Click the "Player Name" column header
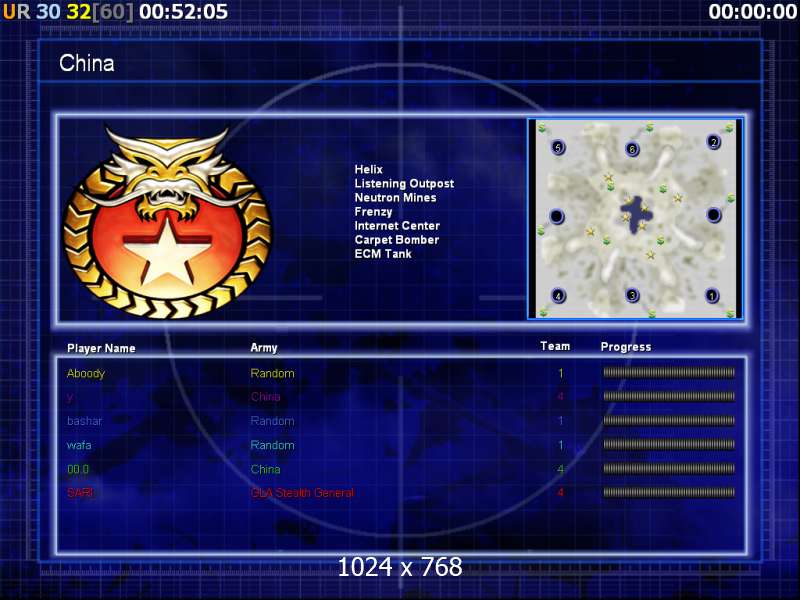800x600 pixels. (x=101, y=348)
